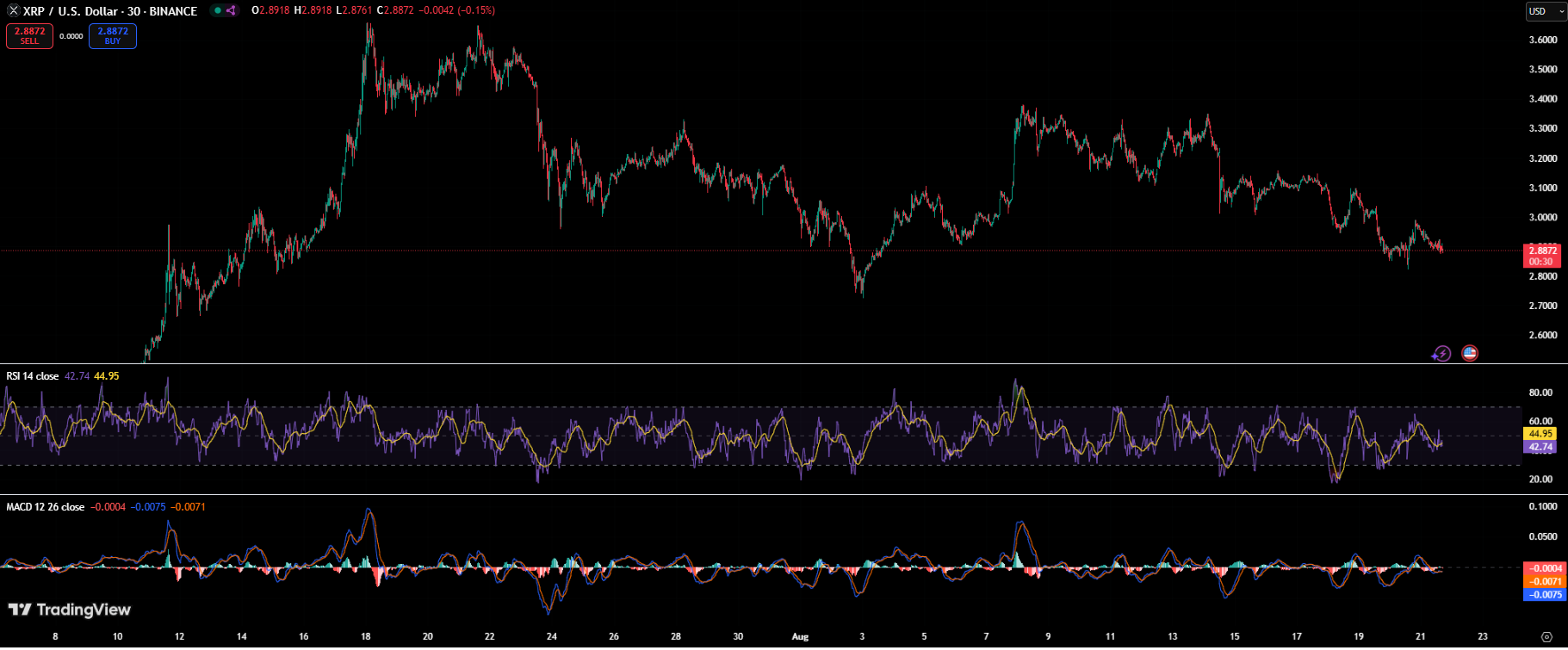
Task: Click the US flag economic events icon
Action: coord(1470,353)
